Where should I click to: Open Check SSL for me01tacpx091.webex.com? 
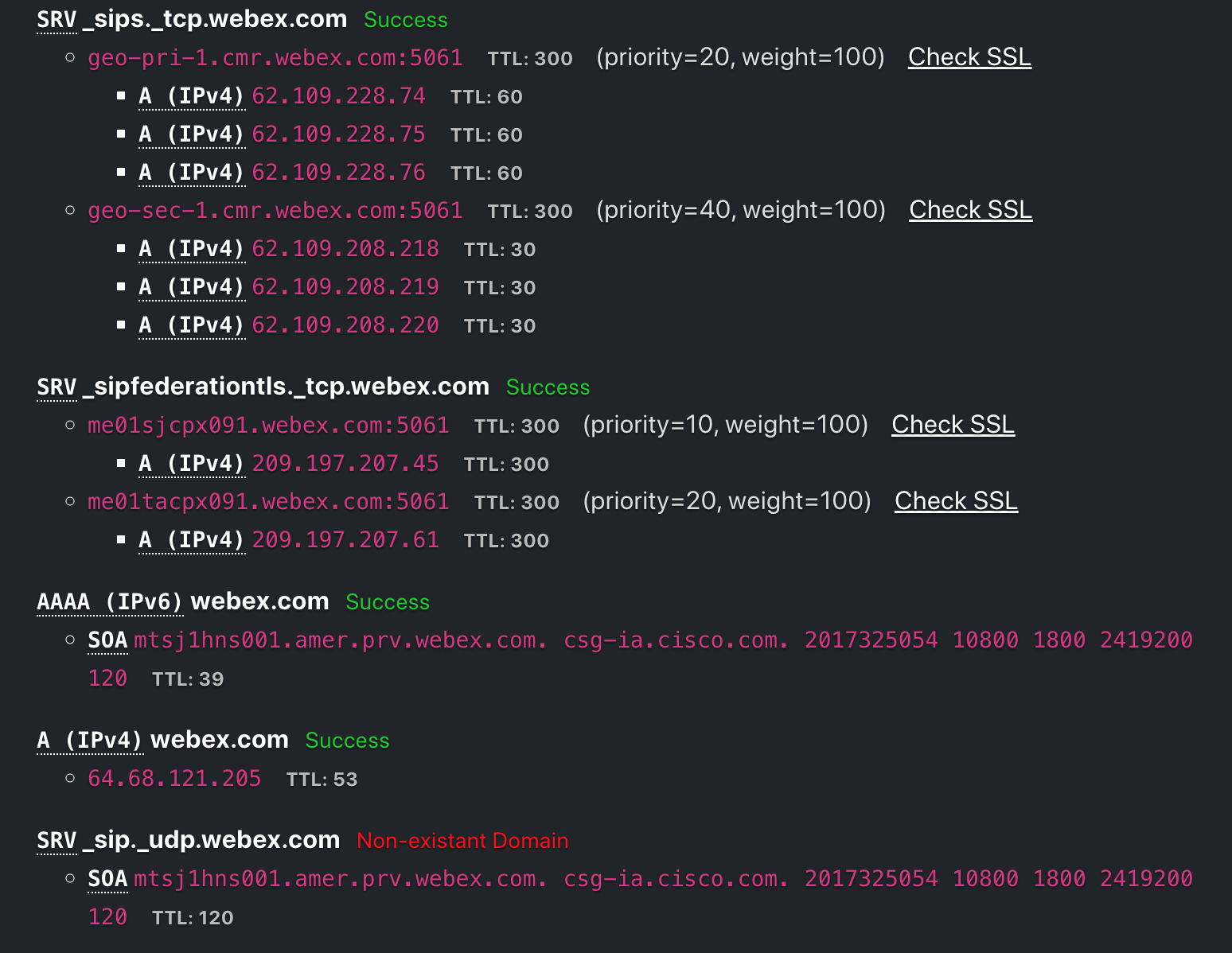[956, 501]
